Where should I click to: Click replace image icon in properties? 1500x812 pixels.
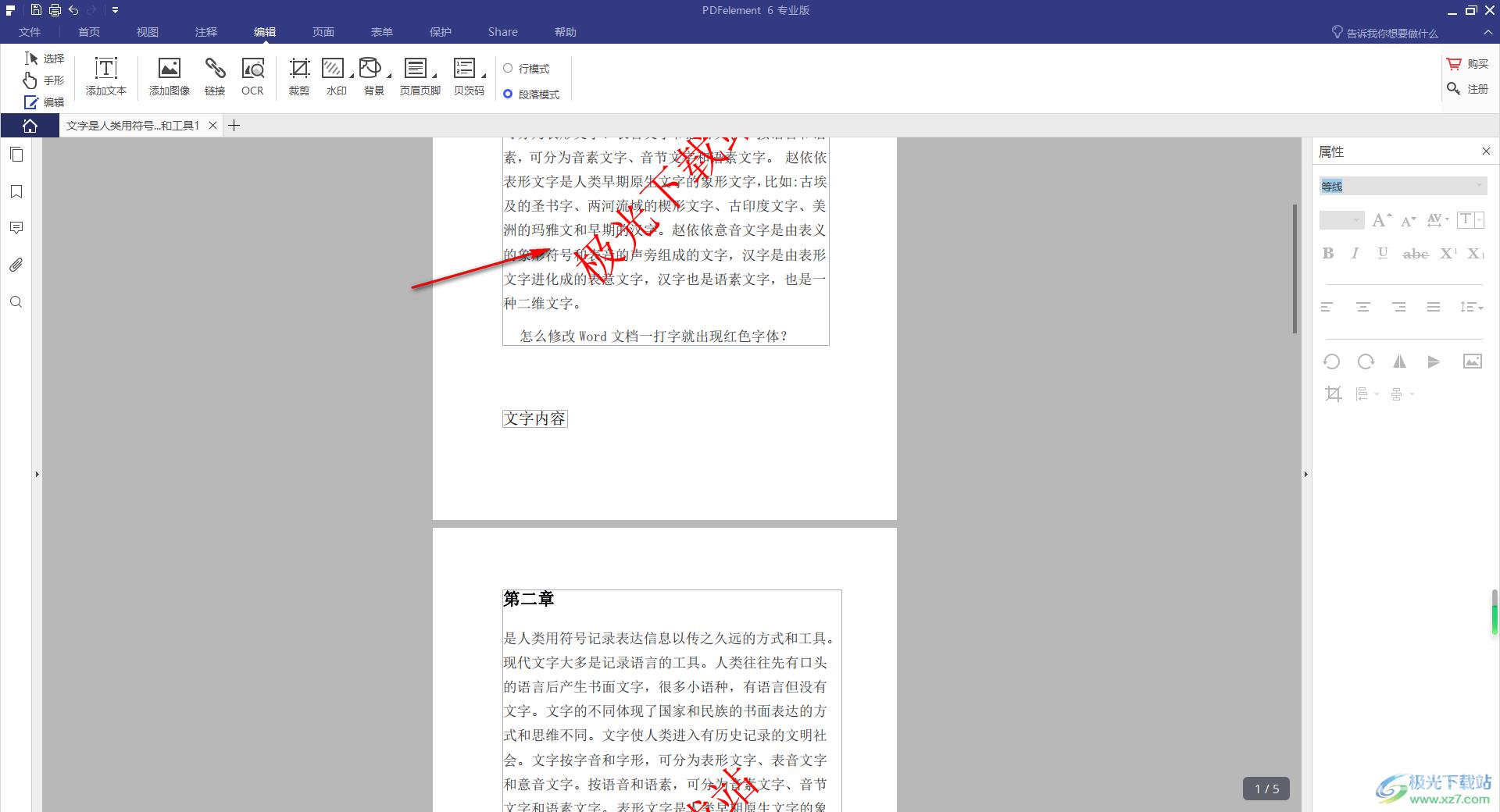click(x=1472, y=361)
